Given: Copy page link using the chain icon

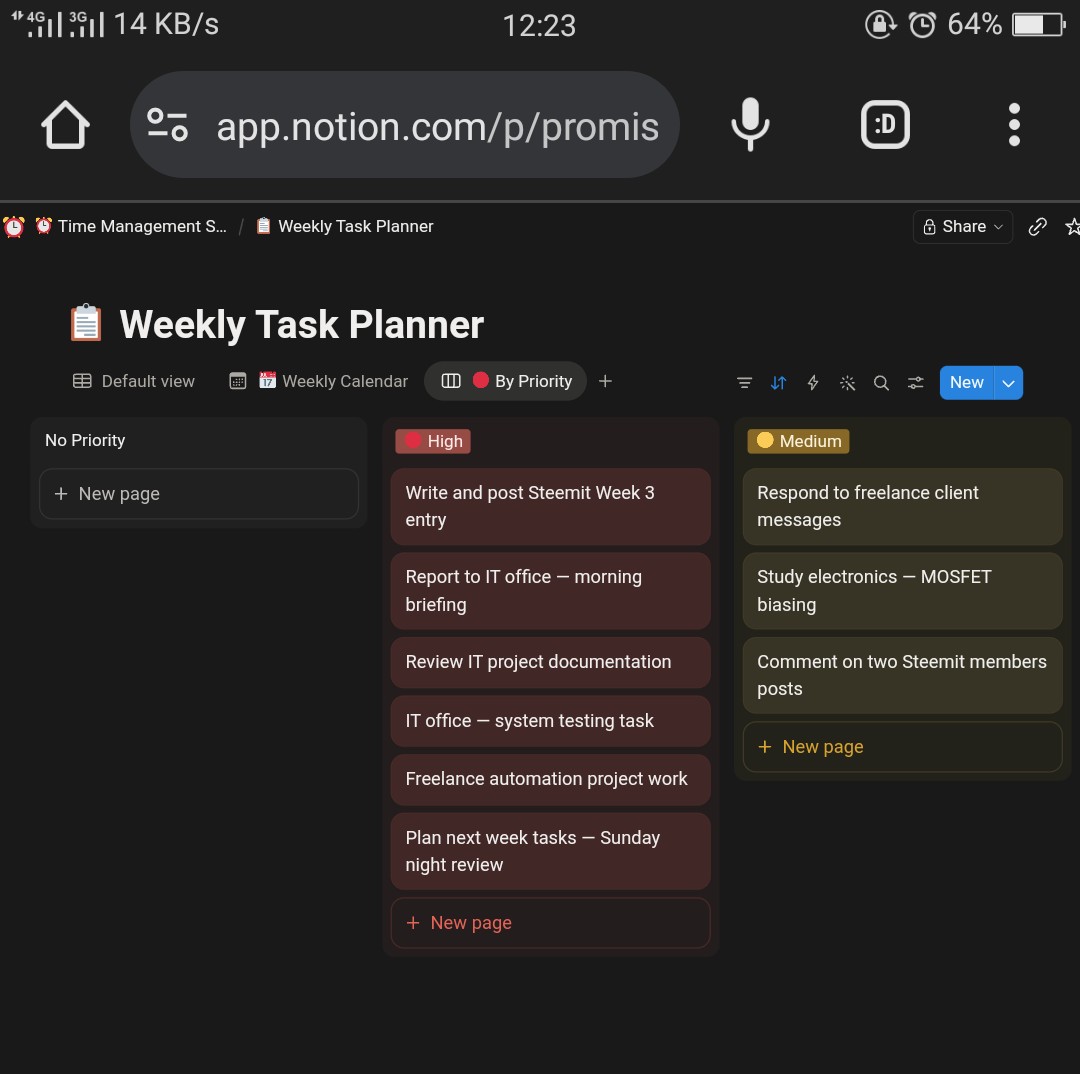Looking at the screenshot, I should tap(1037, 227).
